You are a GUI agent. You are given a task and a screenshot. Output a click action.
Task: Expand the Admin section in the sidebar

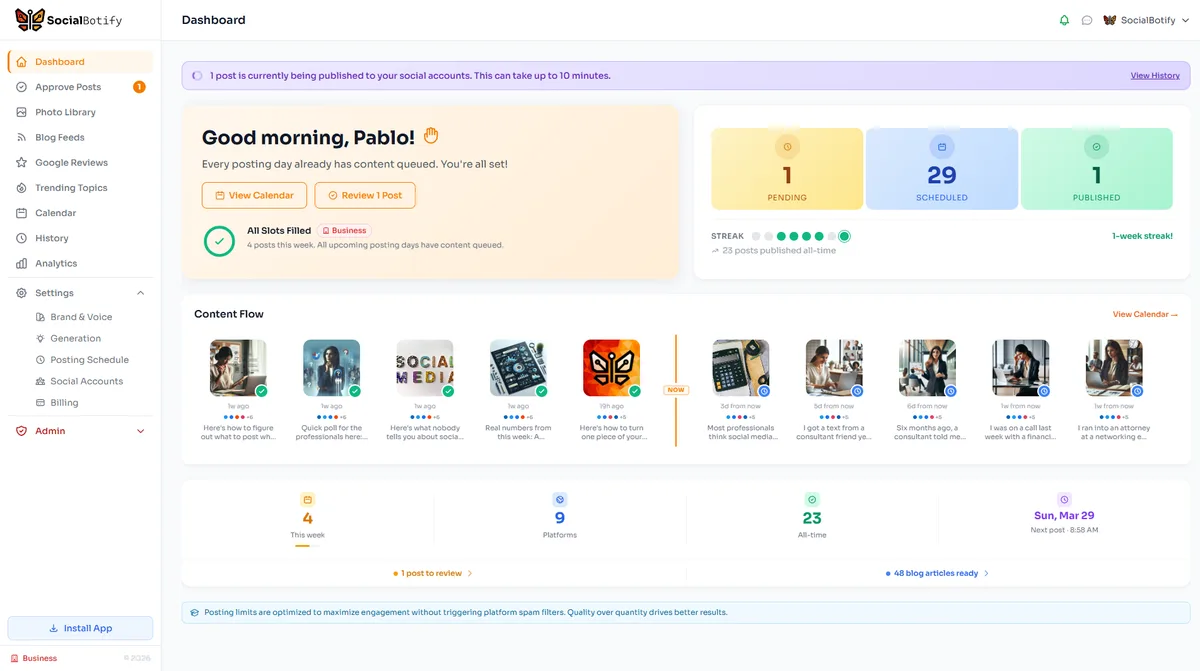(x=139, y=431)
